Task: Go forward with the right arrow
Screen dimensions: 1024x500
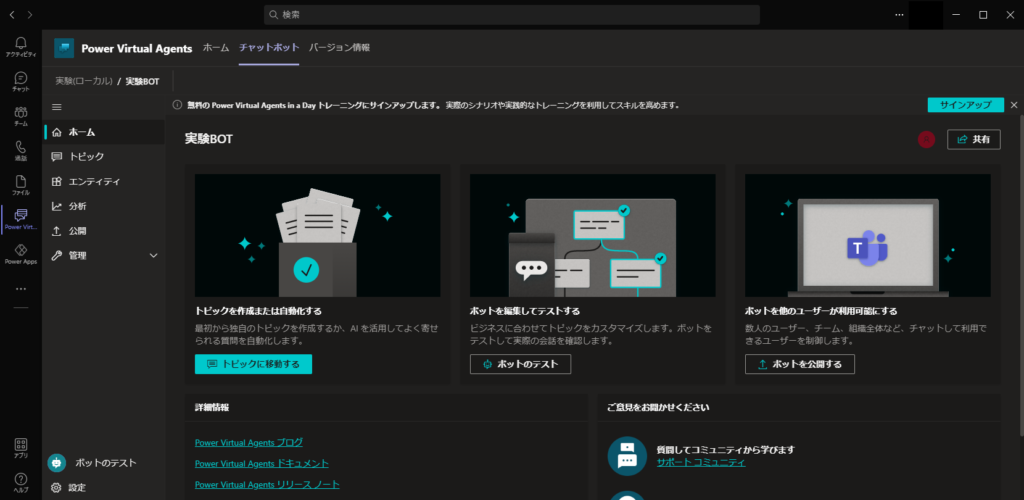Action: [x=30, y=14]
